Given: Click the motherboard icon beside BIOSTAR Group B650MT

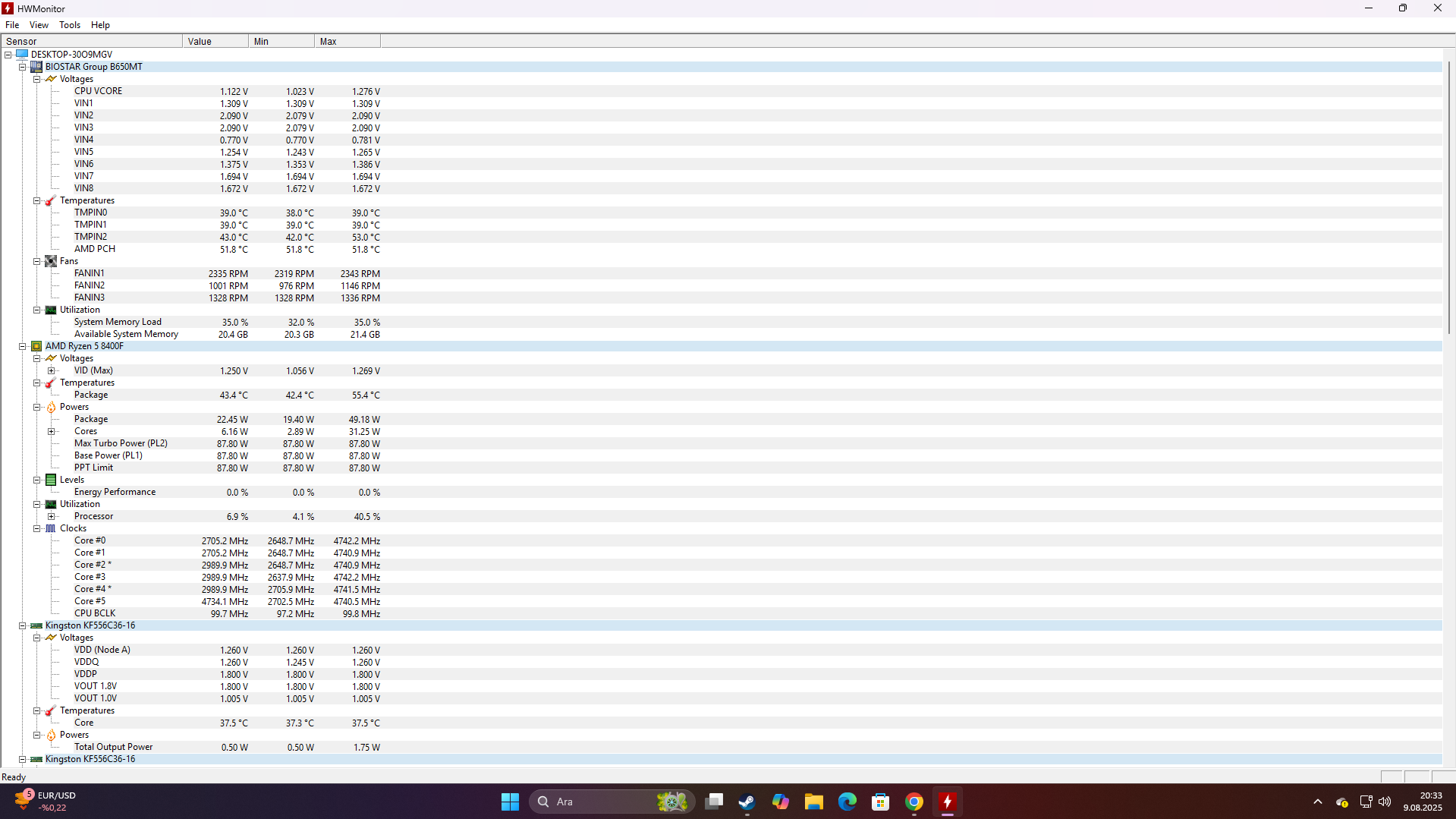Looking at the screenshot, I should [36, 67].
